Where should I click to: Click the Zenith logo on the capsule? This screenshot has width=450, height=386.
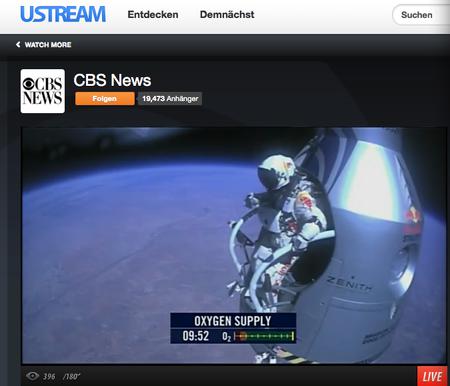pyautogui.click(x=349, y=284)
